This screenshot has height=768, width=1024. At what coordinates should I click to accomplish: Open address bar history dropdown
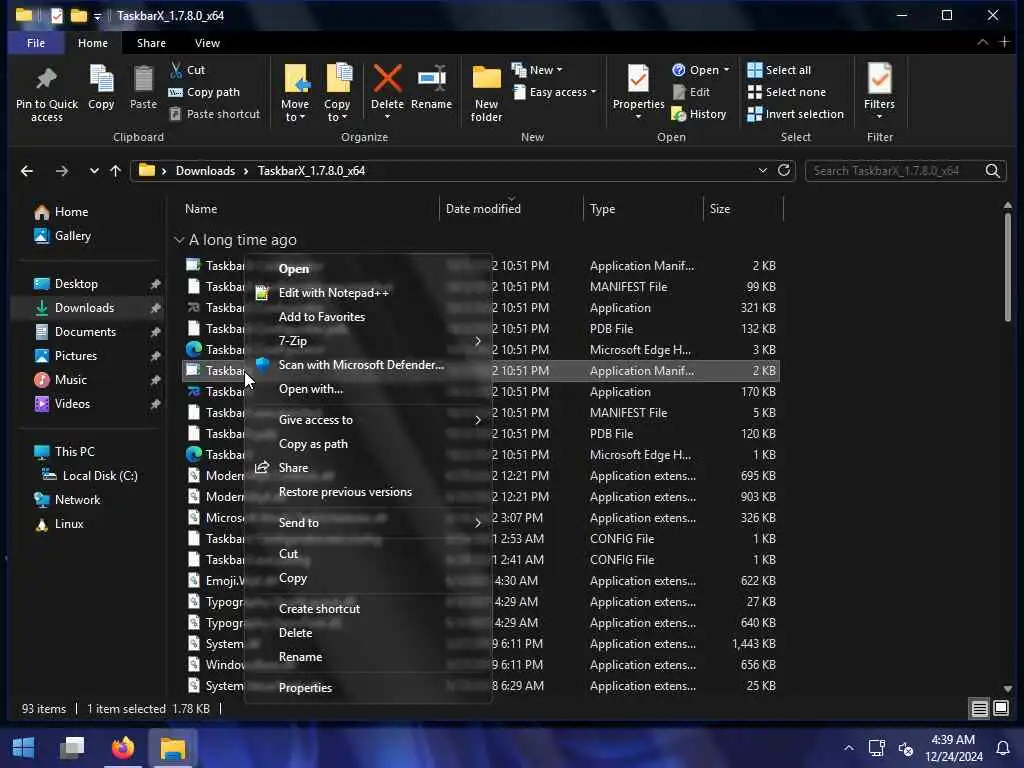[762, 170]
